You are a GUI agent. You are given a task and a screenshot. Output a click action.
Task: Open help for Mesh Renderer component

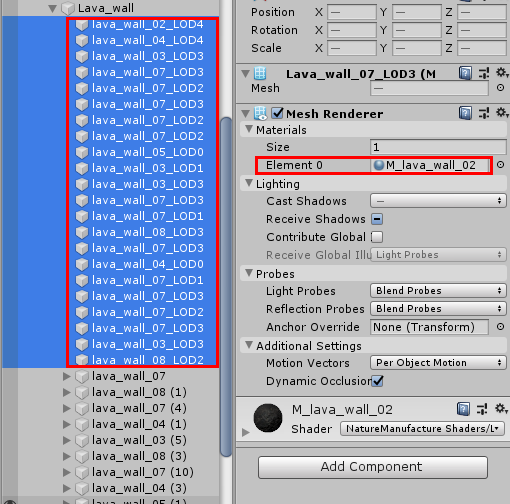465,113
